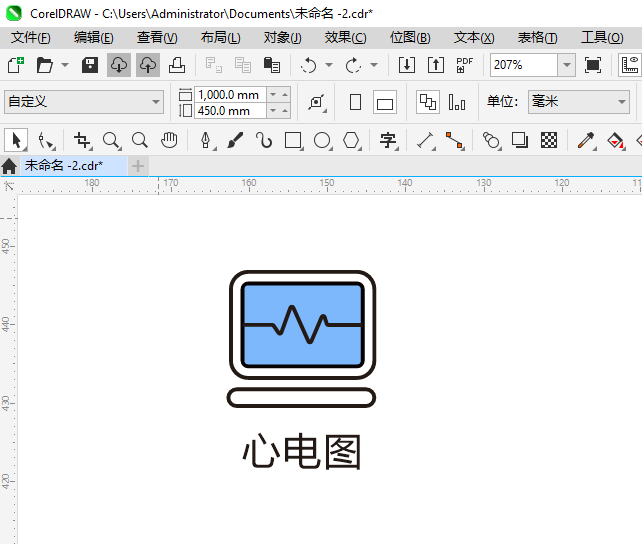642x544 pixels.
Task: Select the Pen nib drawing tool
Action: [x=206, y=140]
